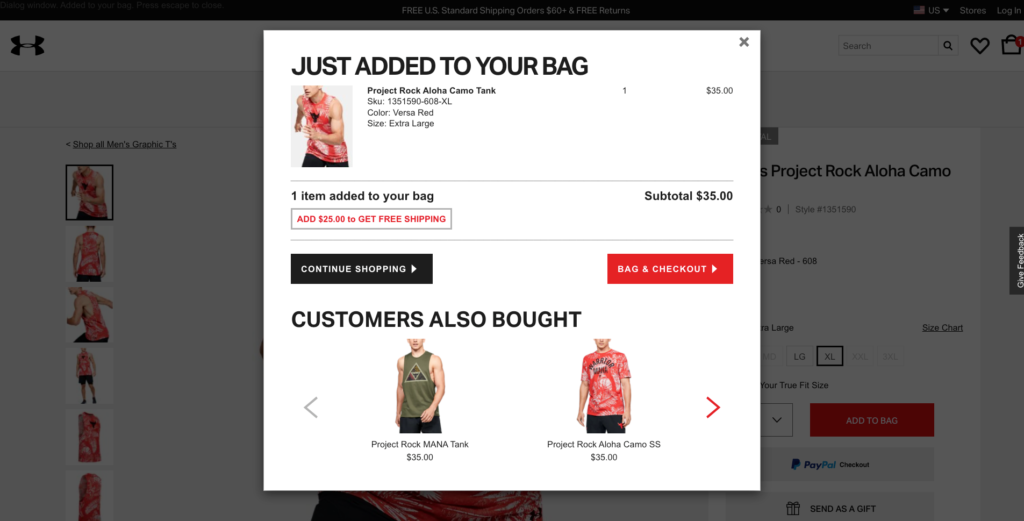Select the LG size option
1024x521 pixels.
tap(799, 356)
